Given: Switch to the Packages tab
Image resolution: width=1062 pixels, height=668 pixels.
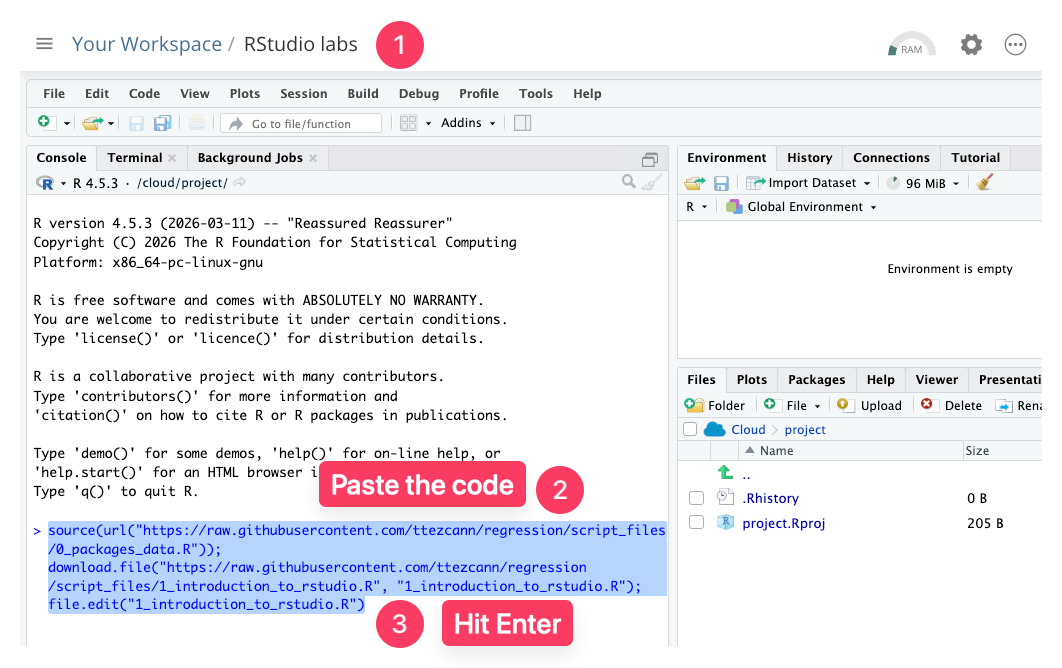Looking at the screenshot, I should tap(816, 379).
